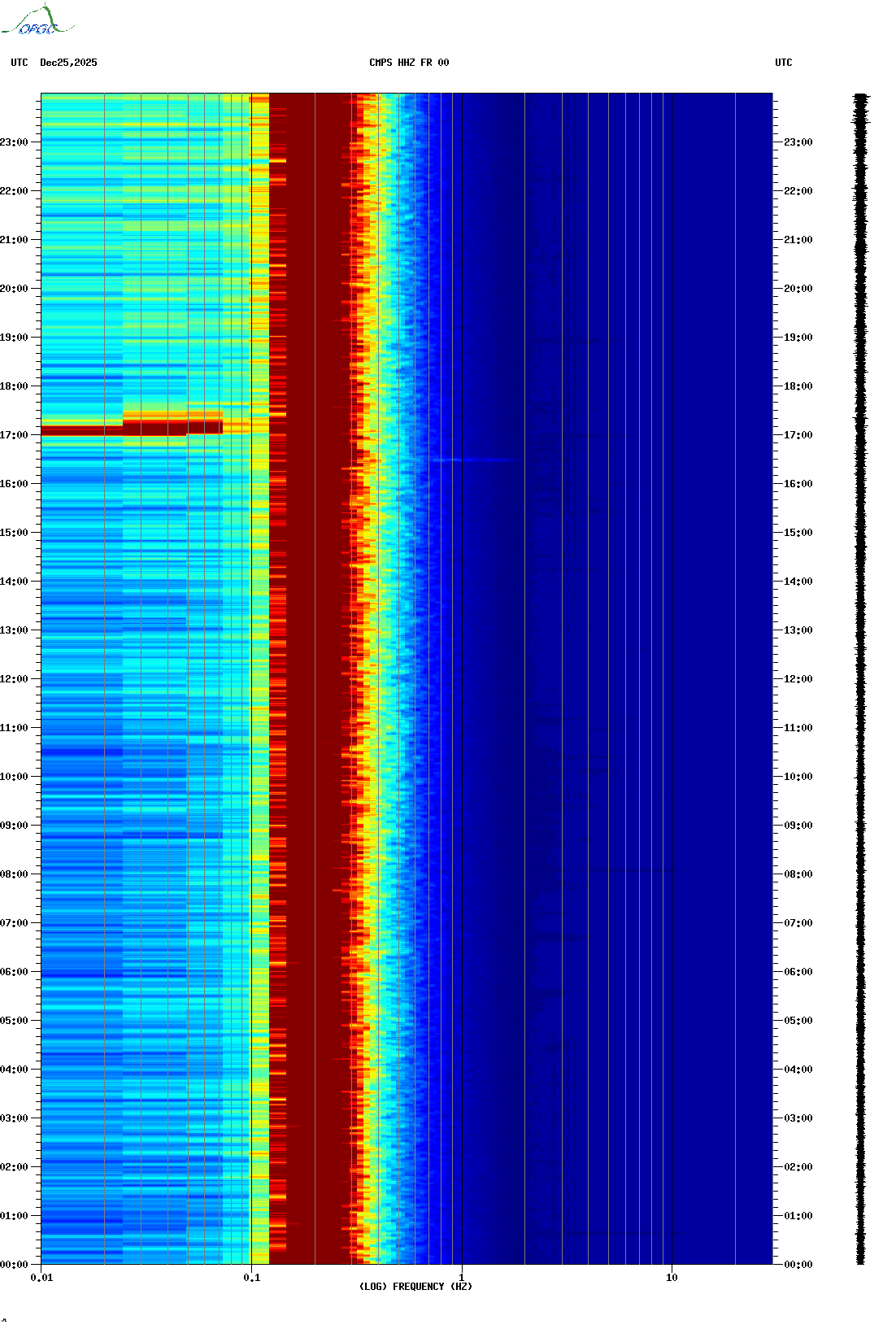Select the 0.01 frequency tick label
Viewport: 896px width, 1329px height.
click(x=41, y=1278)
